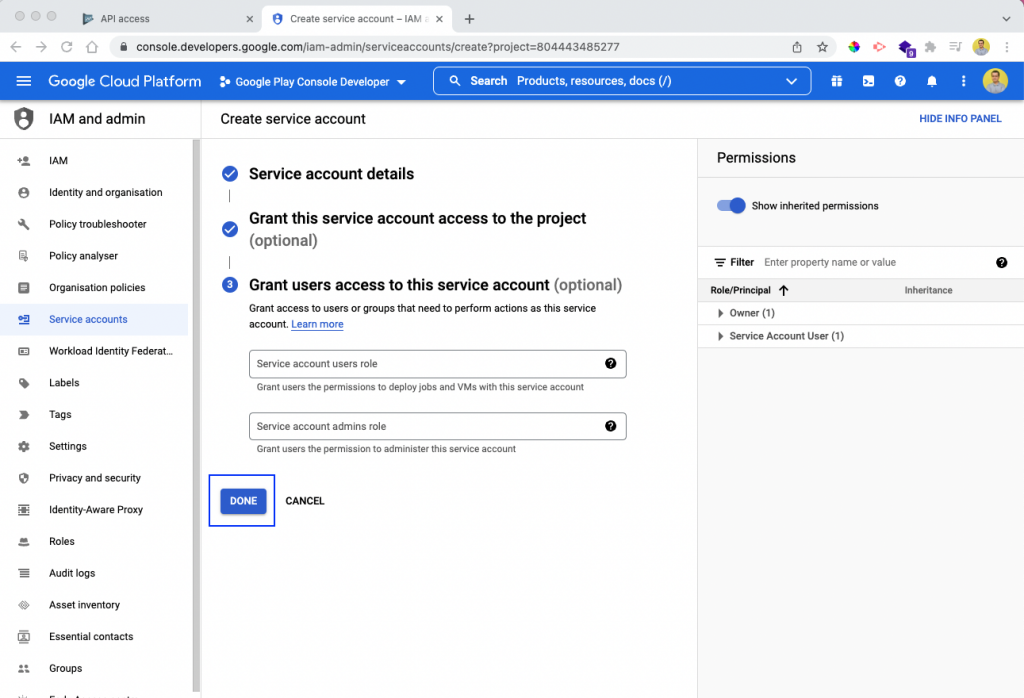Open the help question mark in top bar
Viewport: 1024px width, 698px height.
point(900,81)
